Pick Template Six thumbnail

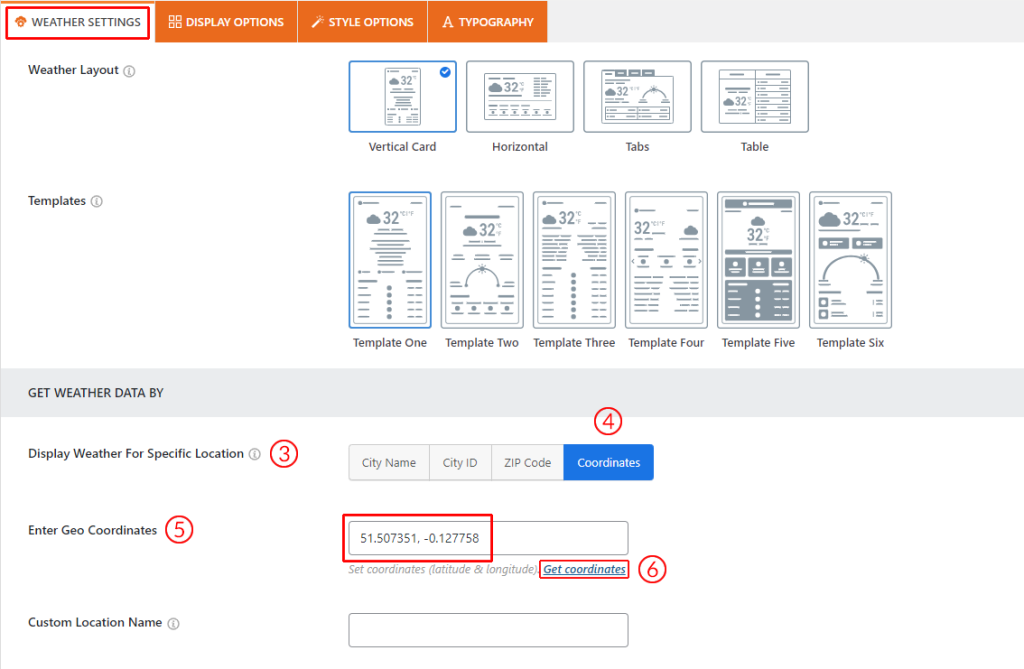point(850,260)
